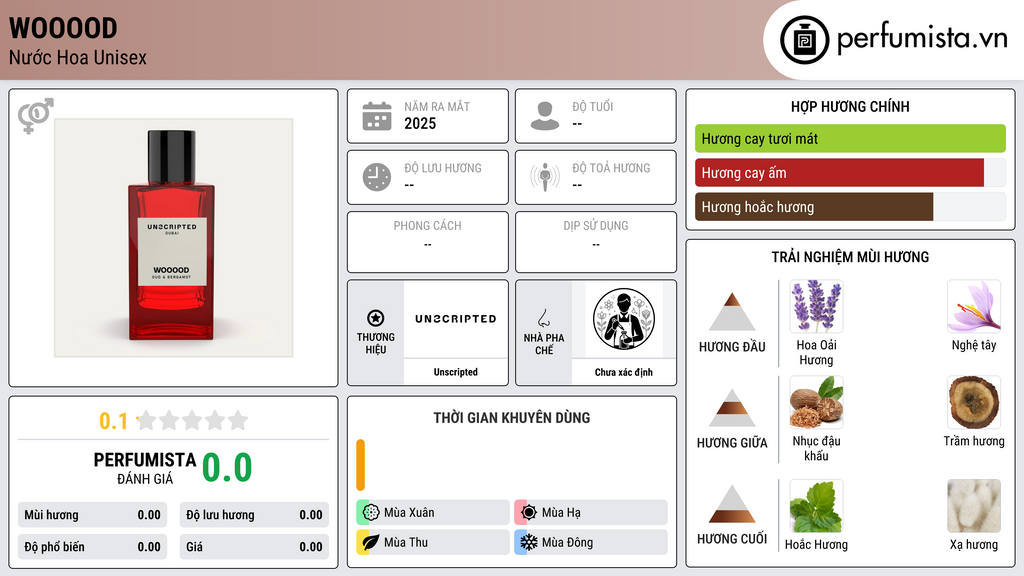Image resolution: width=1024 pixels, height=576 pixels.
Task: Click the five-star rating row
Action: pos(192,420)
